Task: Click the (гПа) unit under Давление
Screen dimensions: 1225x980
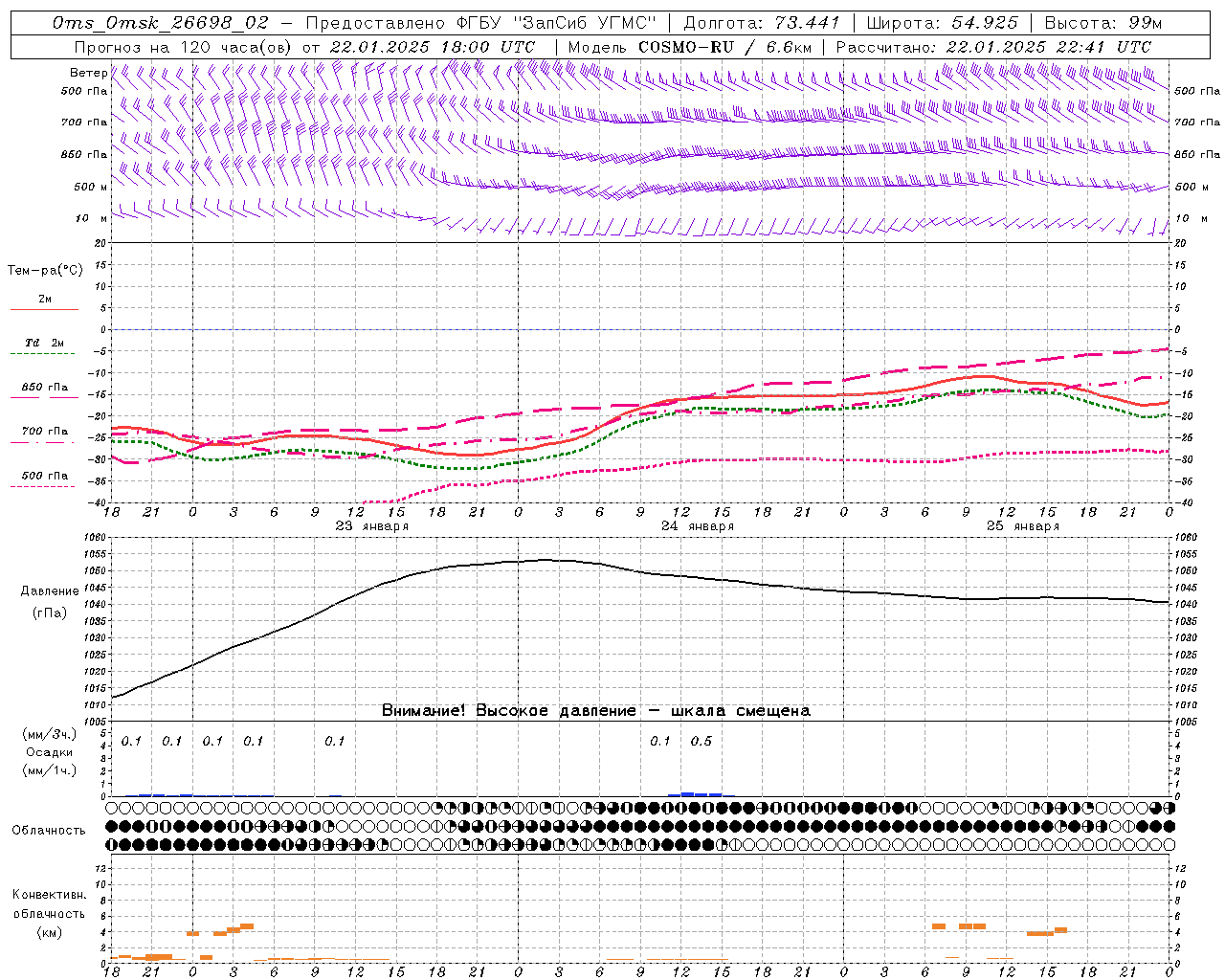Action: click(50, 613)
